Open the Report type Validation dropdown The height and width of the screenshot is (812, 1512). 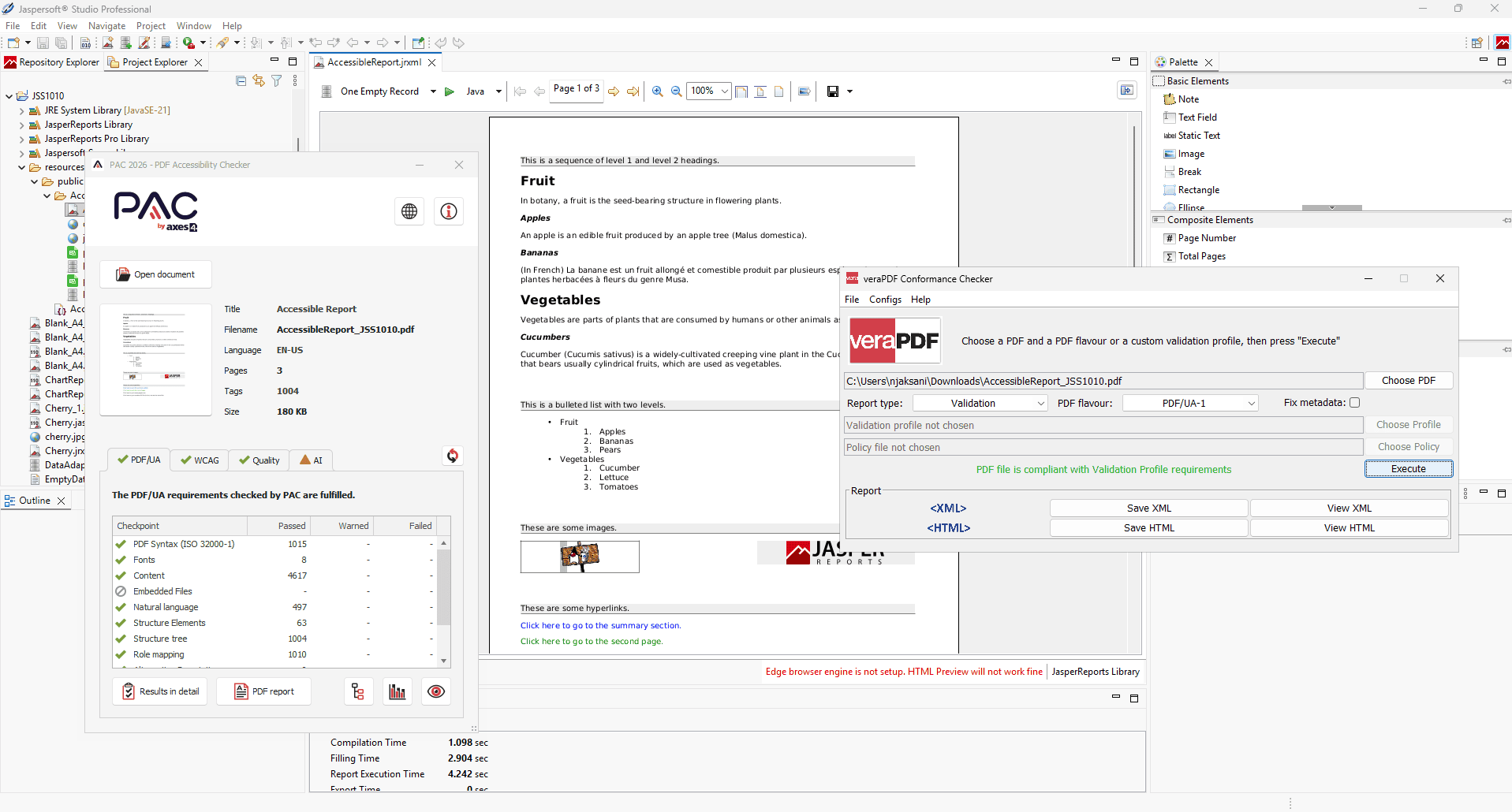980,403
